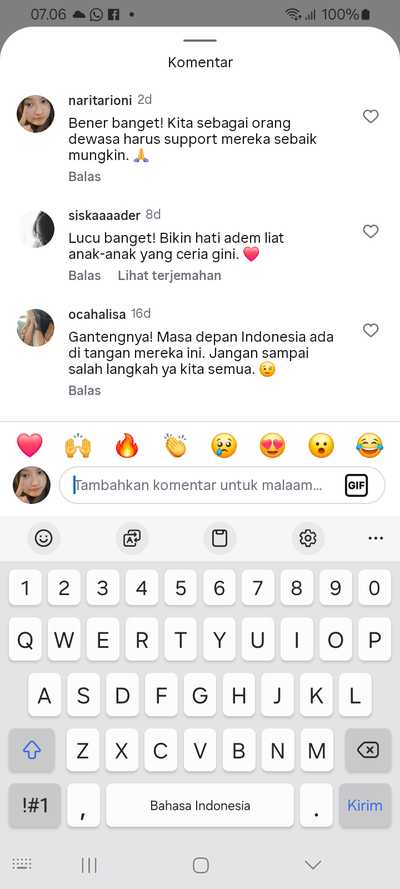This screenshot has height=889, width=400.
Task: Expand the keyboard toolbar three-dot menu
Action: [376, 538]
